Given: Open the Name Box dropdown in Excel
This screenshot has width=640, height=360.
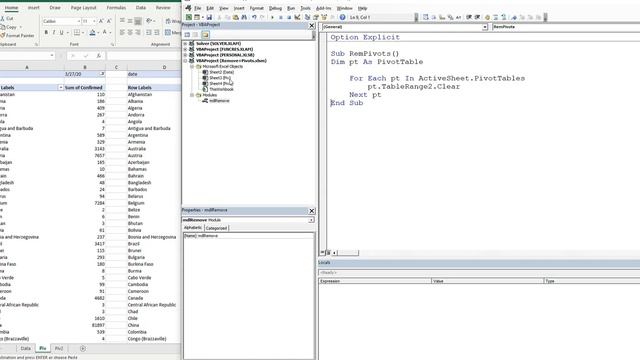Looking at the screenshot, I should click(x=52, y=56).
